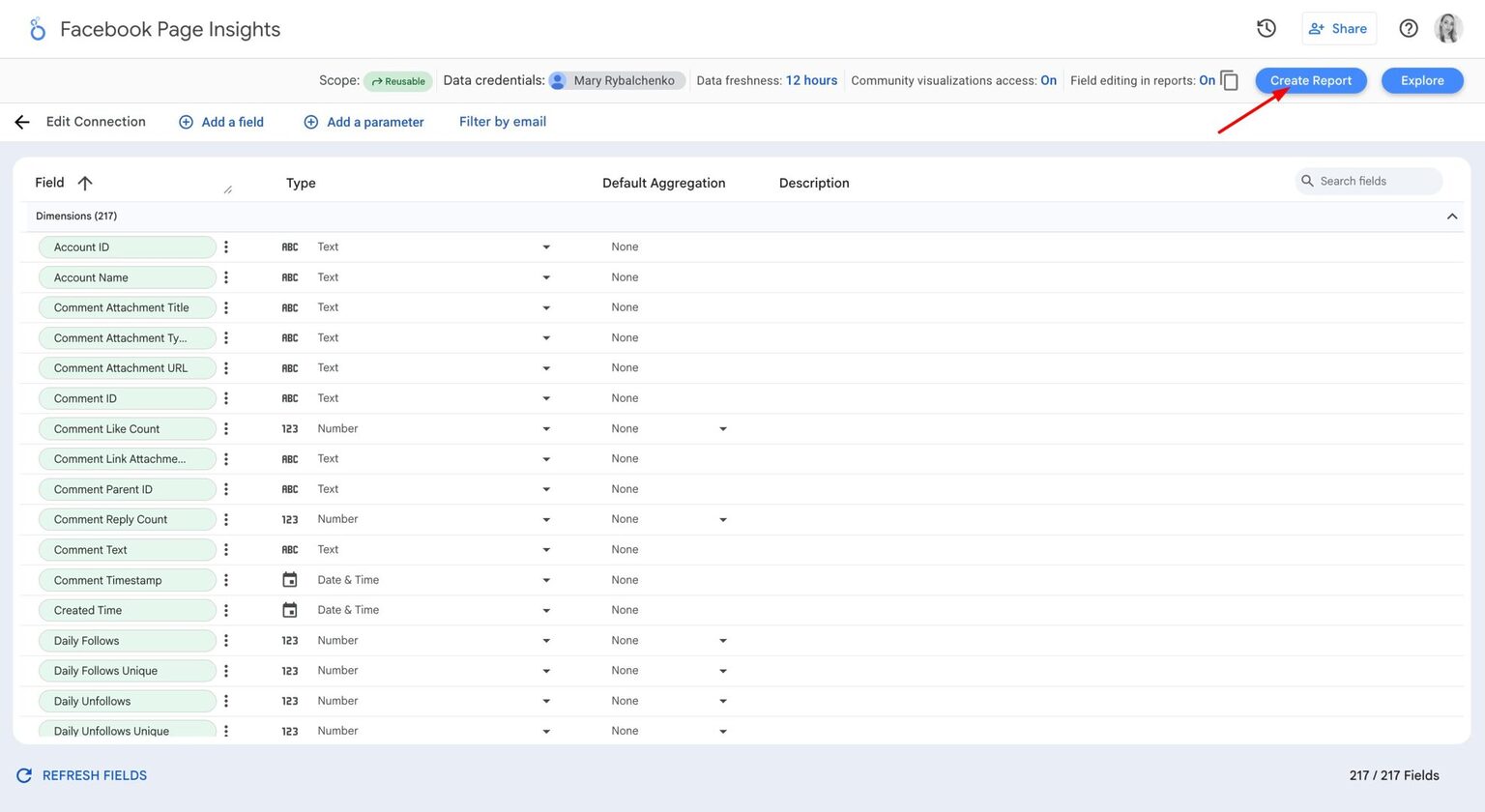The width and height of the screenshot is (1485, 812).
Task: Click the Reusable scope chip
Action: (397, 81)
